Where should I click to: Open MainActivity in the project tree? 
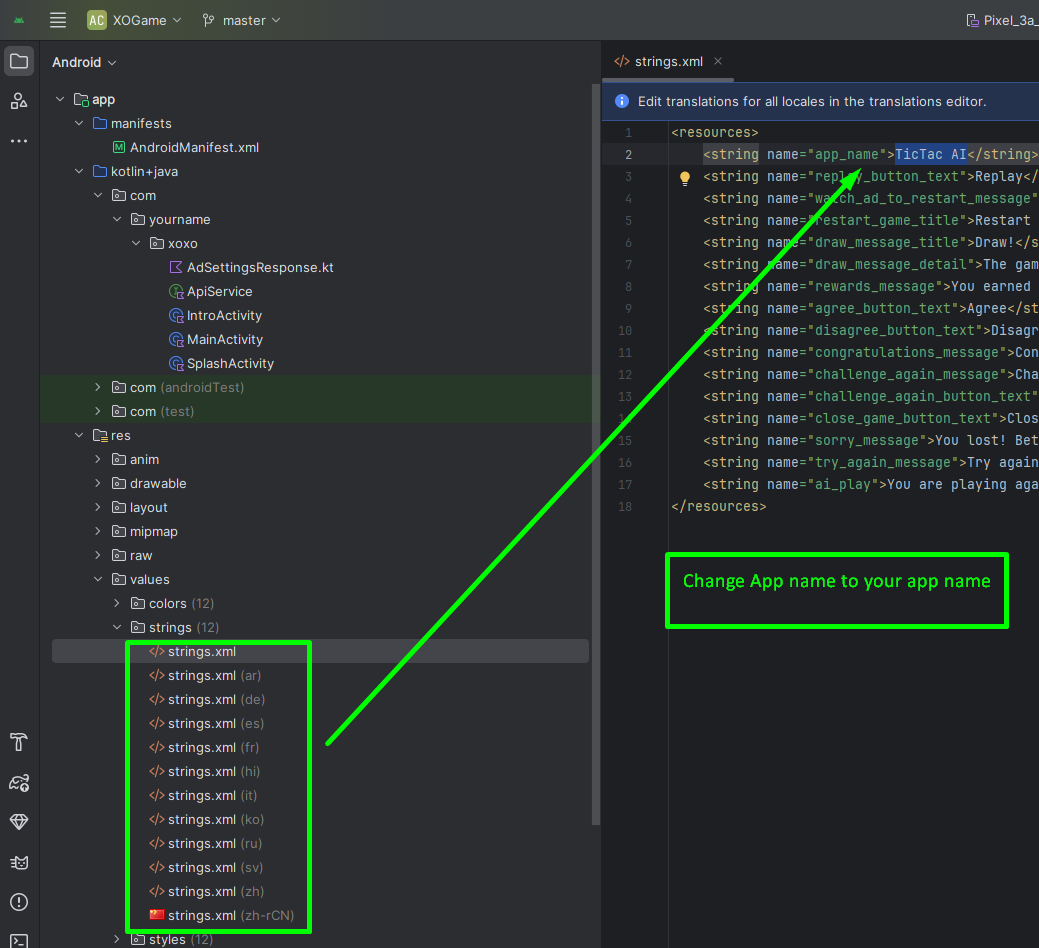pyautogui.click(x=224, y=339)
